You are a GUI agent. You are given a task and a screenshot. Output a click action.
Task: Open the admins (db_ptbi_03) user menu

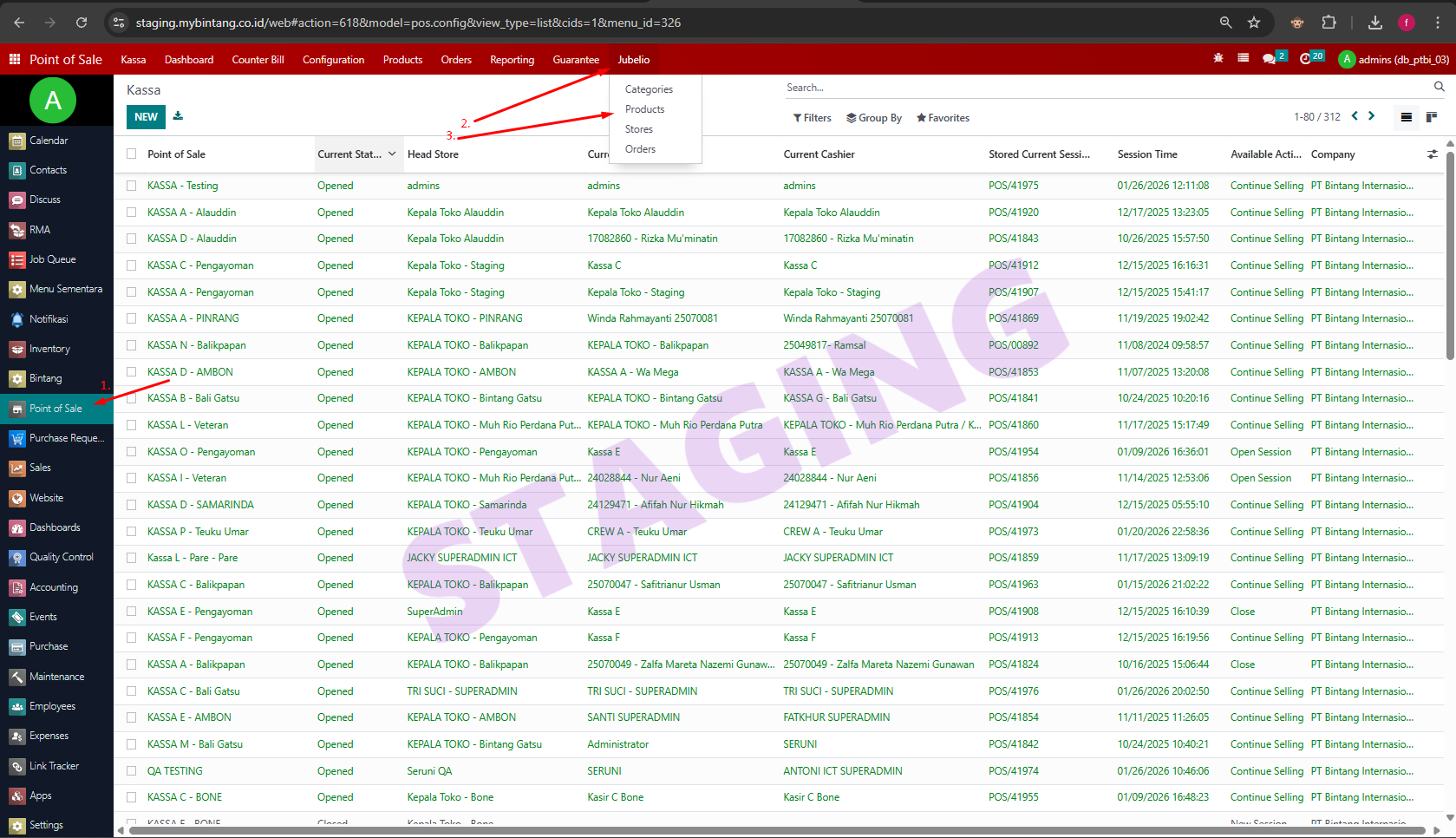[1394, 59]
